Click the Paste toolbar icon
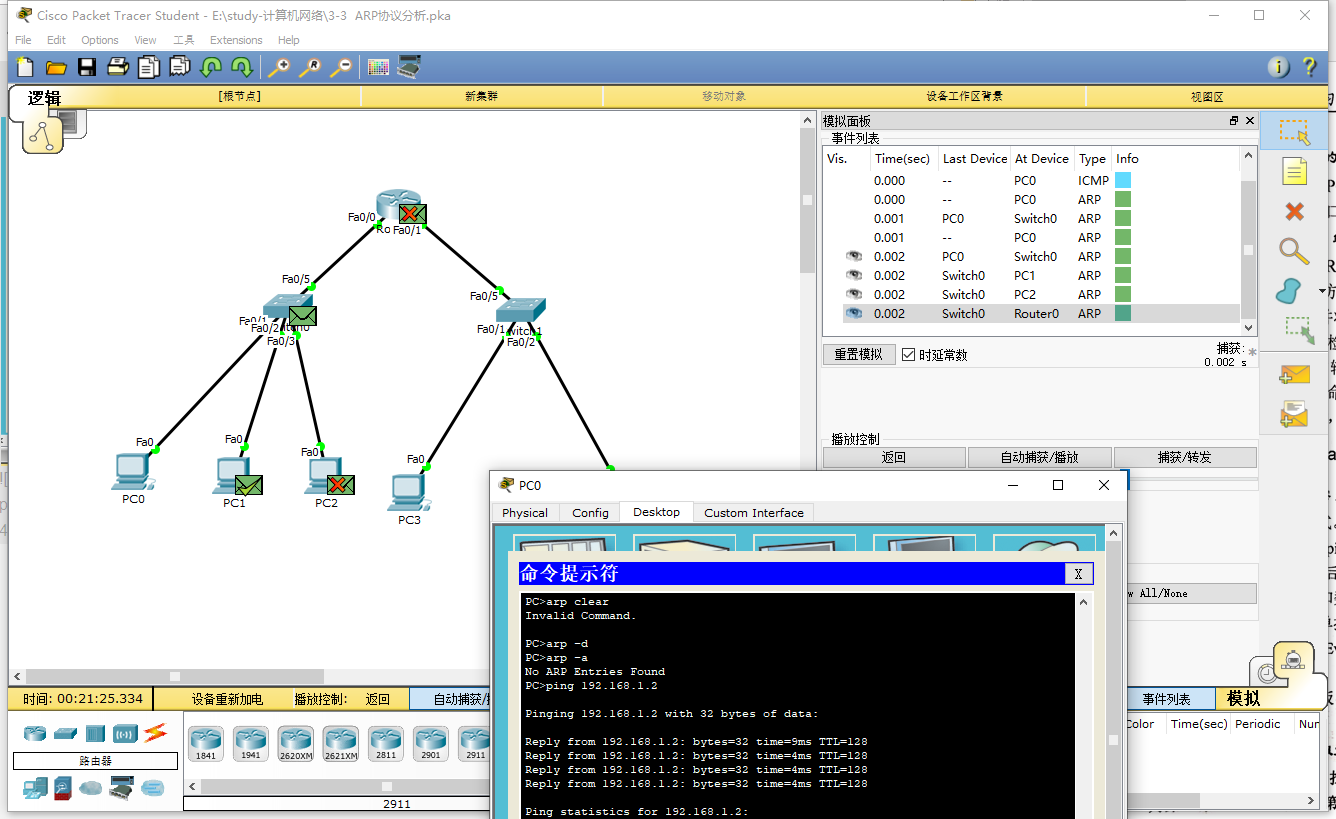This screenshot has height=819, width=1336. tap(180, 67)
